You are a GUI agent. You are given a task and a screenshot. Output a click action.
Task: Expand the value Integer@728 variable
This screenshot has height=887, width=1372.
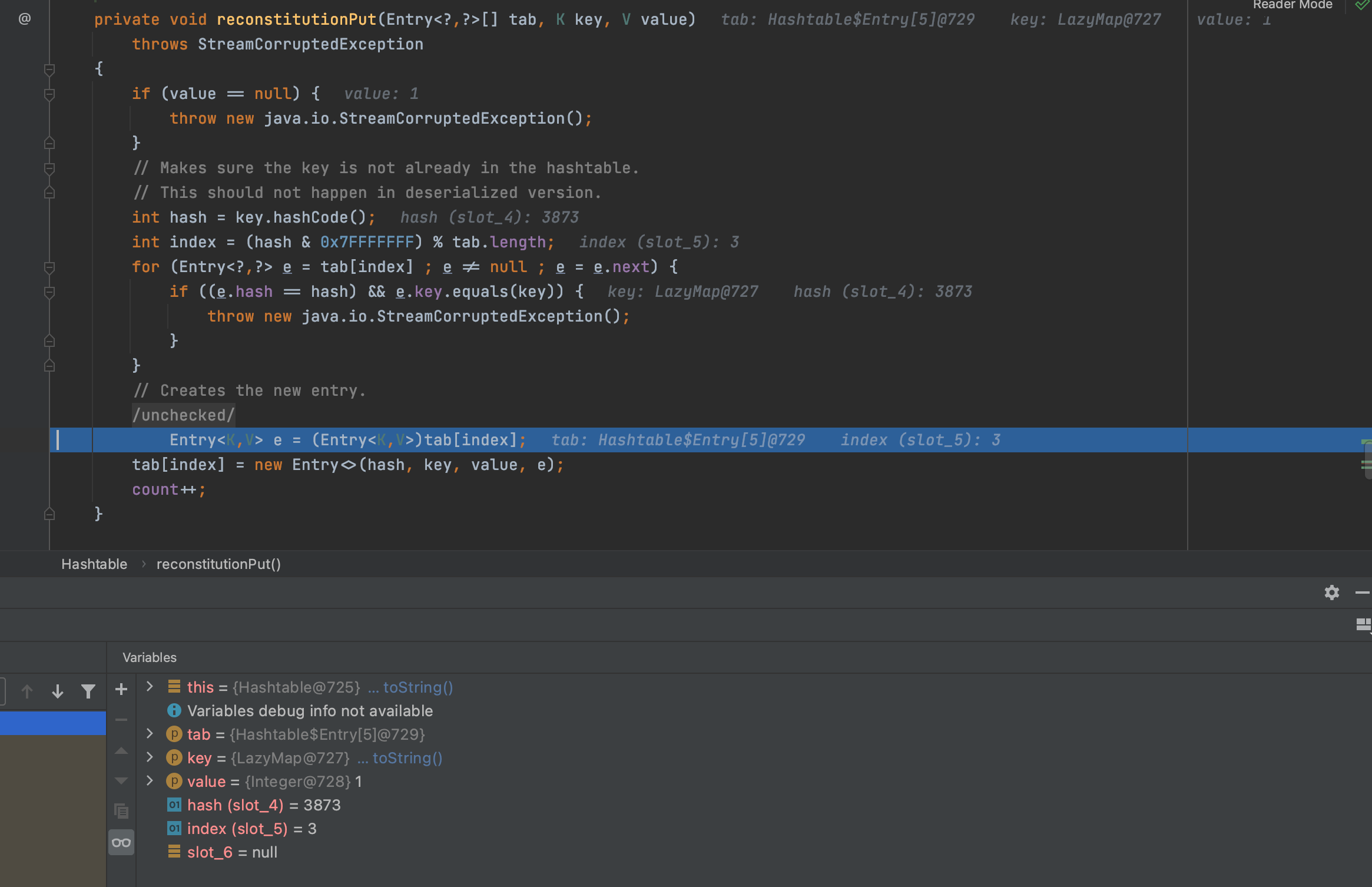[x=150, y=781]
